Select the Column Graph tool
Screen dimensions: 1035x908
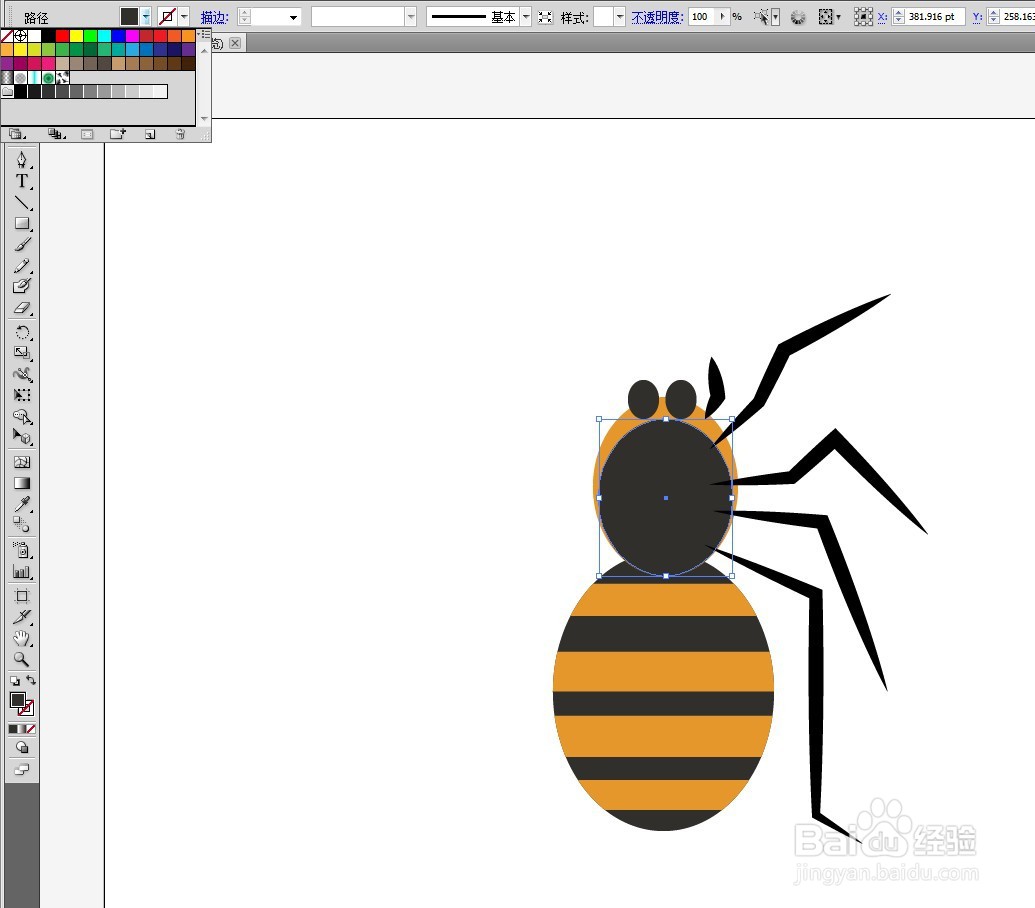pos(22,572)
